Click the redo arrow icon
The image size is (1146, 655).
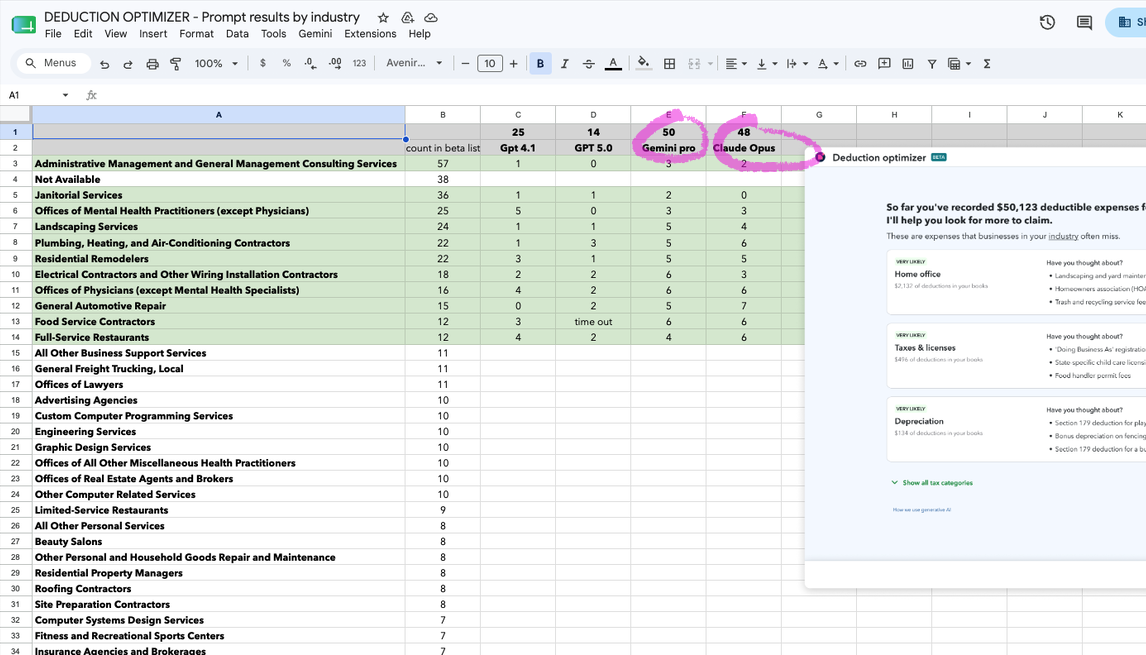click(128, 64)
